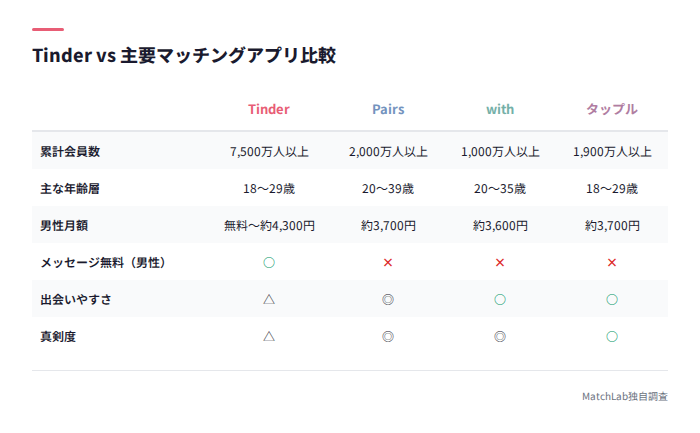Click with's circle in 出会いやすさ row
This screenshot has height=433, width=700.
pos(500,300)
